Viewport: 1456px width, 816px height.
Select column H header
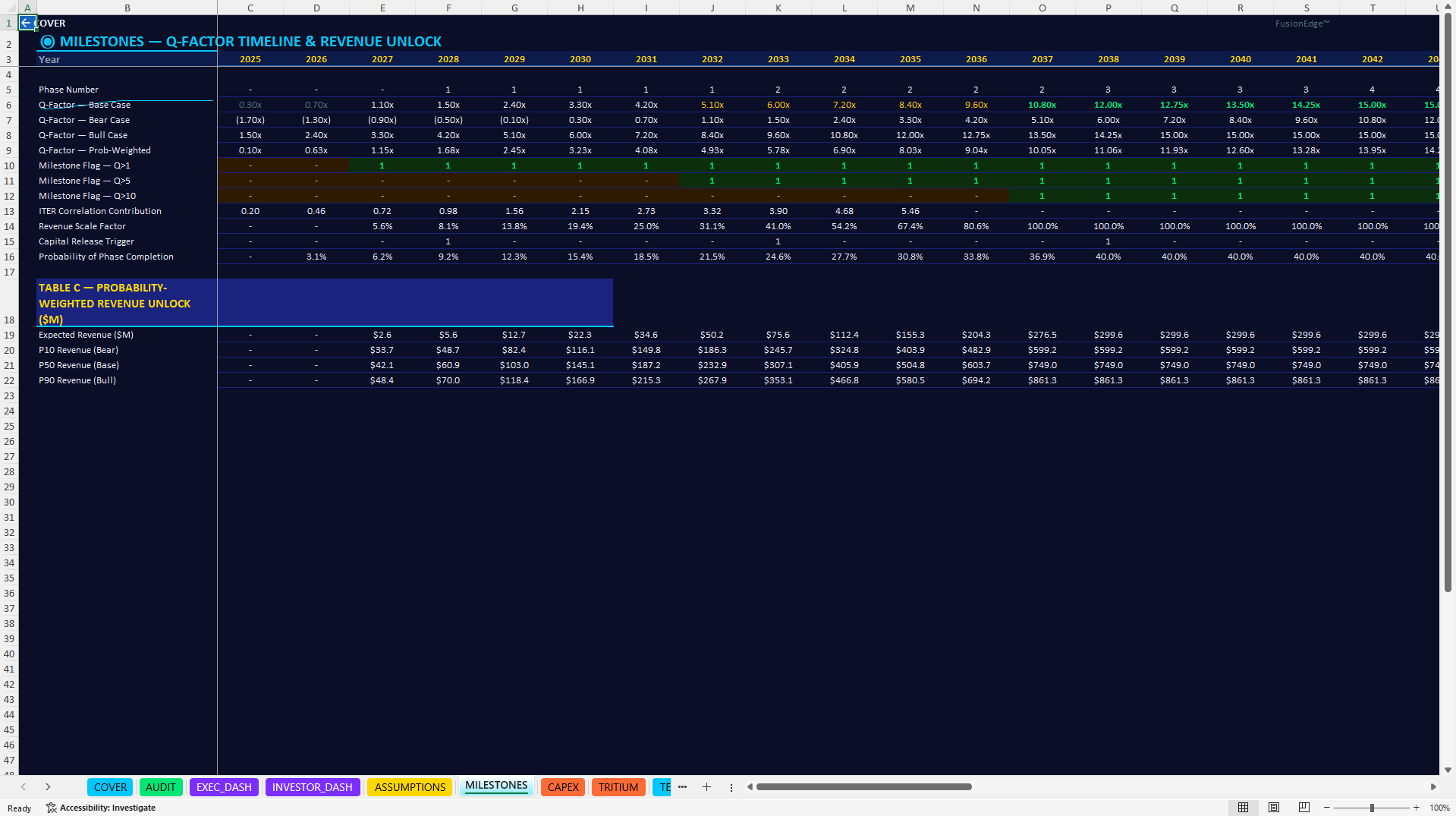[580, 8]
